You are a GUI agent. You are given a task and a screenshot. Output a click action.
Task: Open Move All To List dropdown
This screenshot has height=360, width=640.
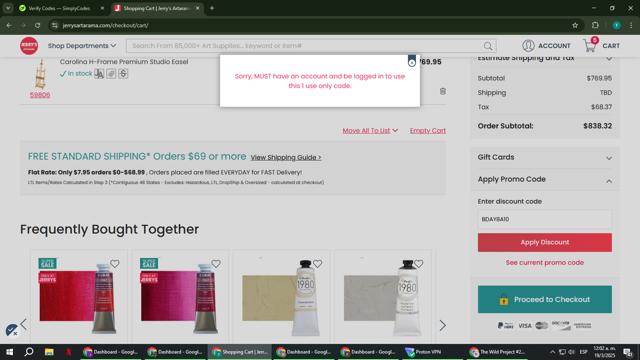coord(370,131)
